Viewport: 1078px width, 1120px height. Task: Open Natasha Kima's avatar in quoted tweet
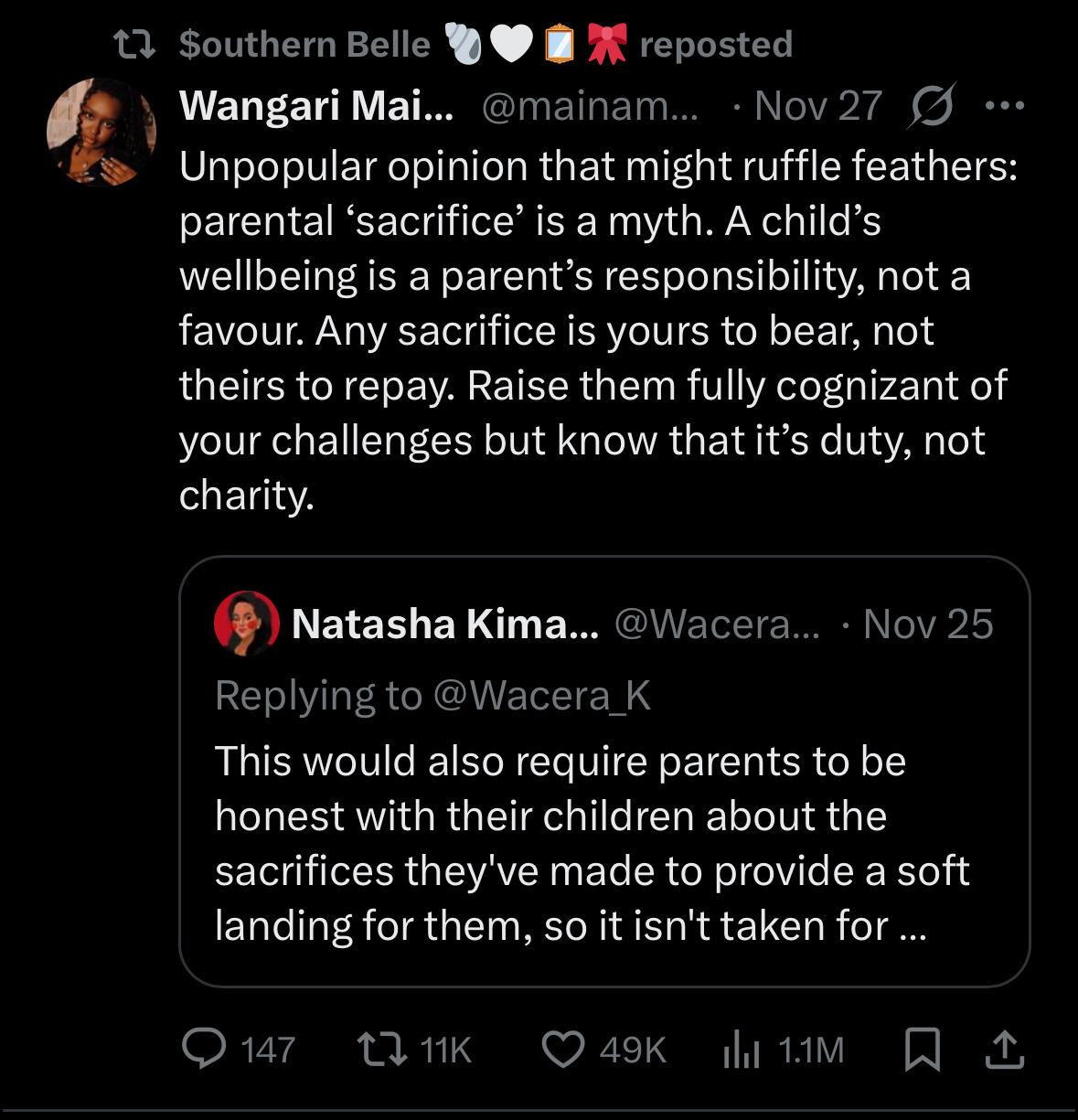coord(246,624)
